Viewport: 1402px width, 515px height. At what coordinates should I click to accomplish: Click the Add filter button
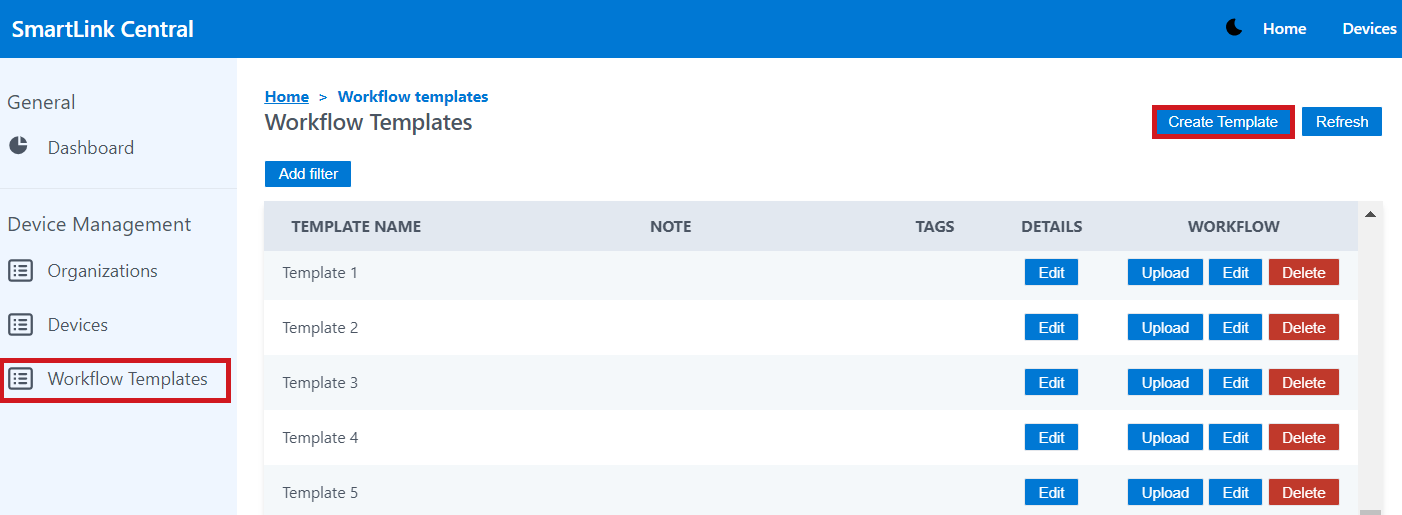(x=308, y=173)
